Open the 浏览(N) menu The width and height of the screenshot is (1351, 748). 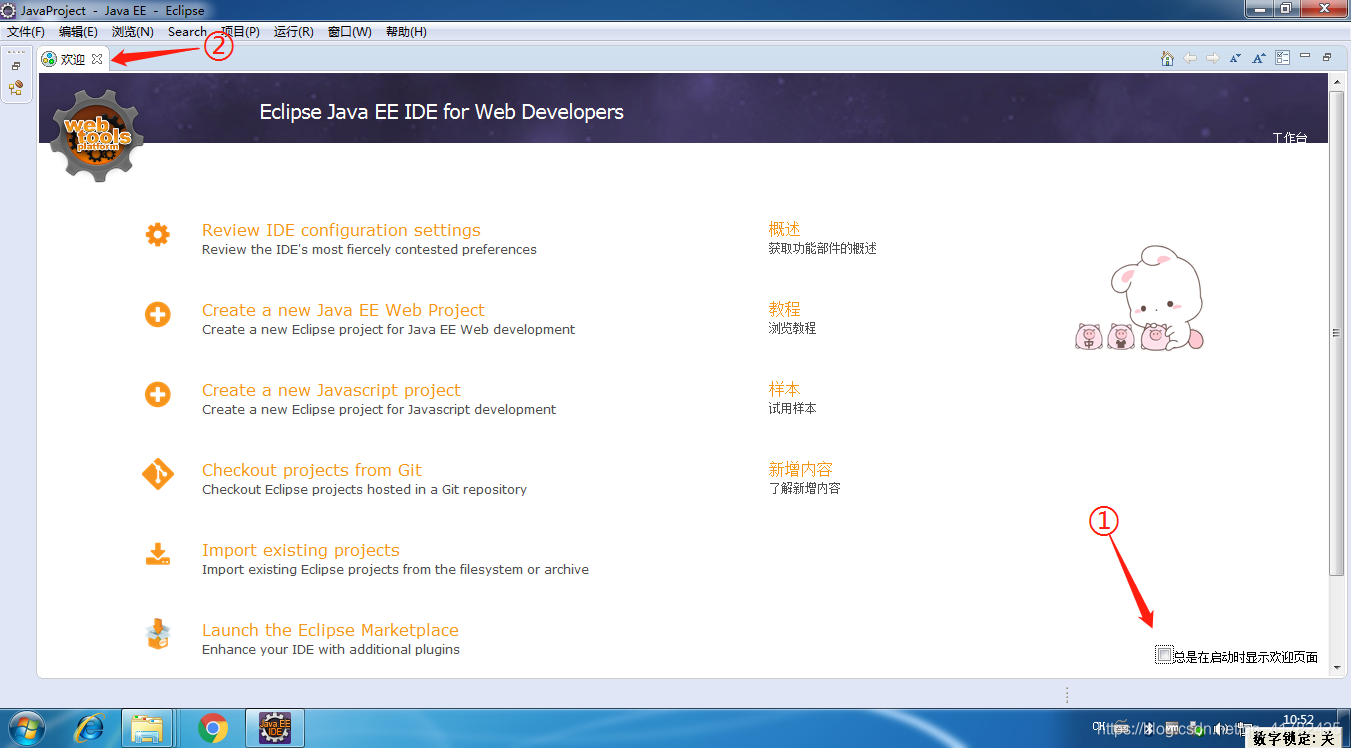point(132,32)
